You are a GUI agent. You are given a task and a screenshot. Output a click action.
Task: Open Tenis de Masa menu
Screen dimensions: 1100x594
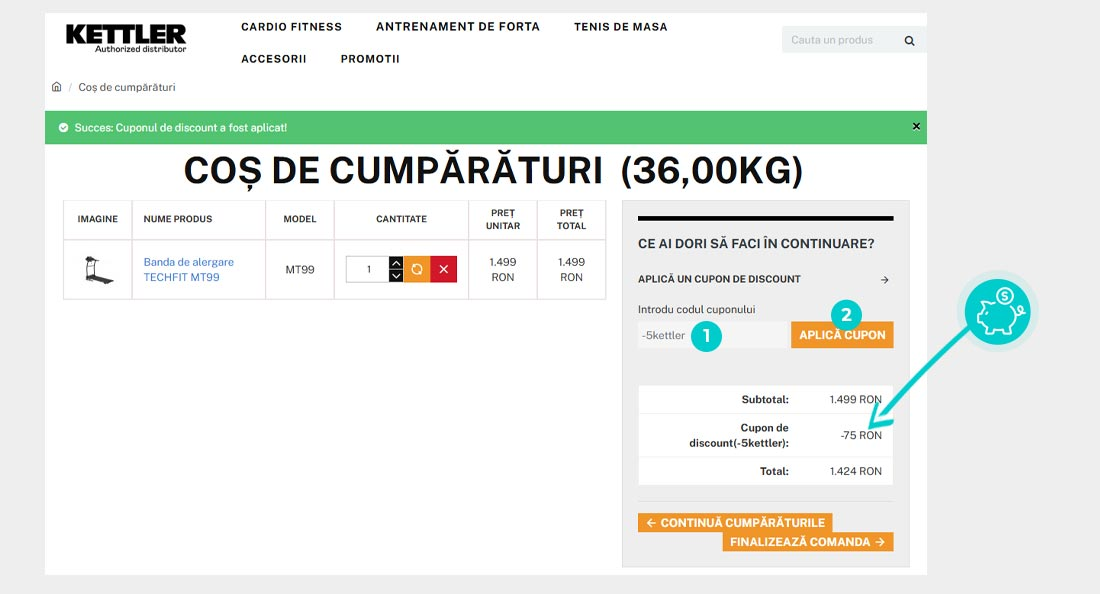tap(621, 27)
